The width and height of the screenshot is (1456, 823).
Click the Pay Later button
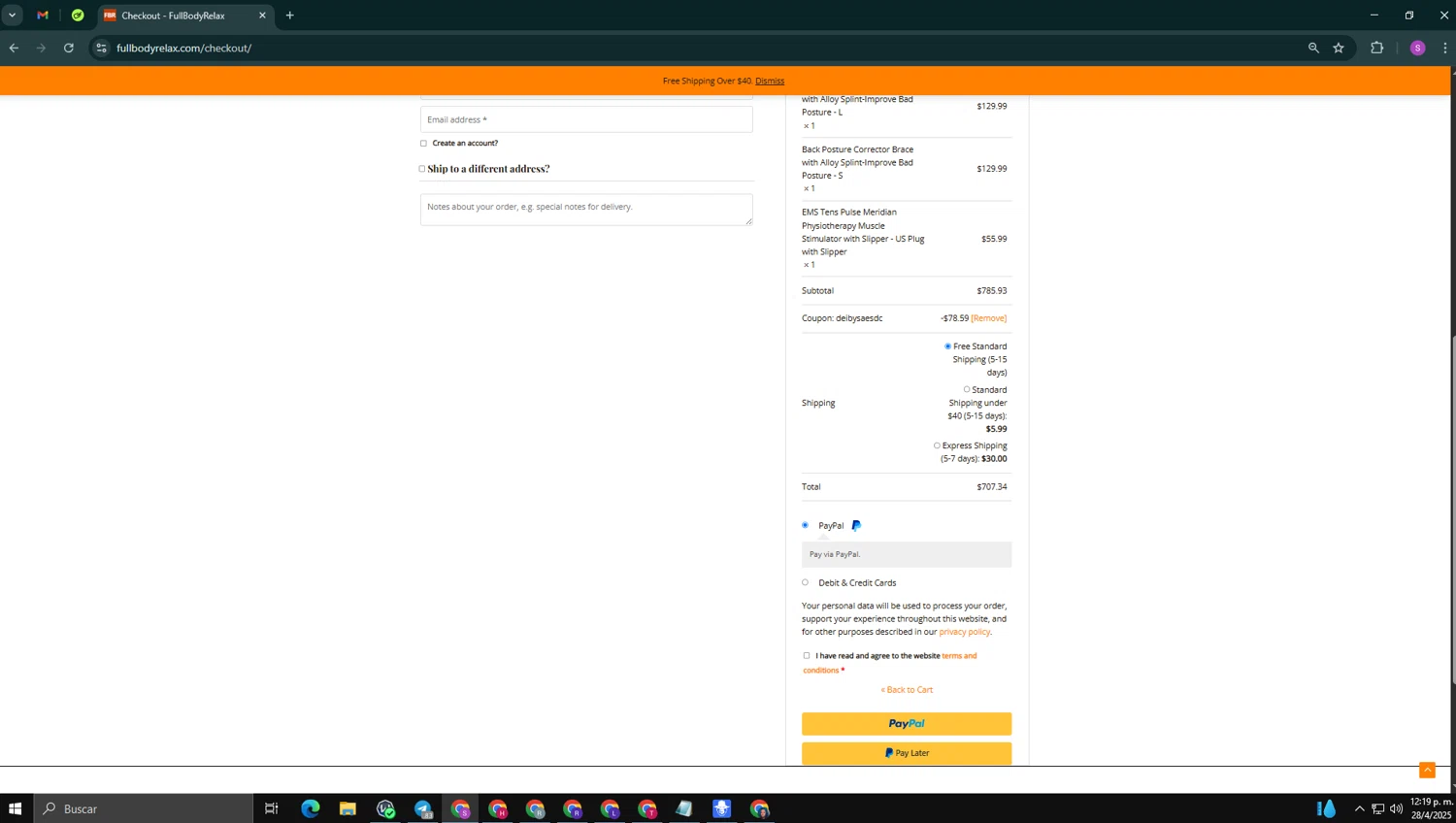point(907,753)
